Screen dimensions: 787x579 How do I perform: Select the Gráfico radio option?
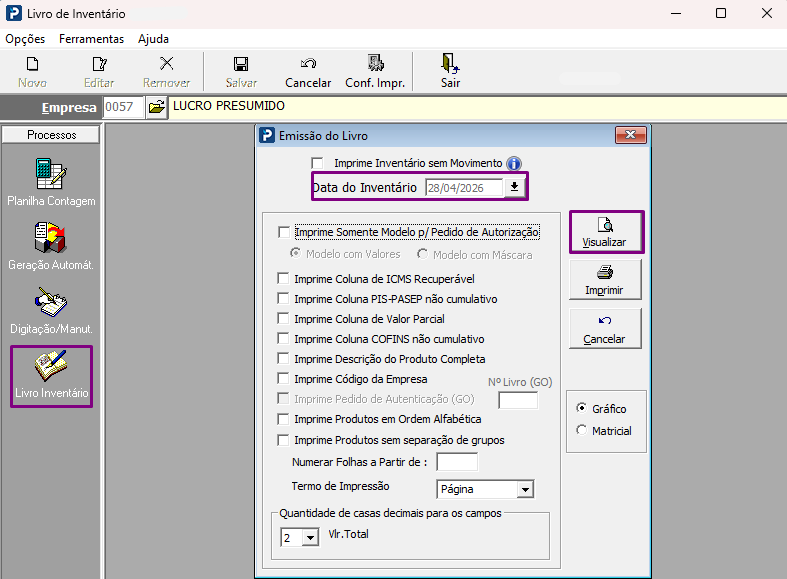581,408
